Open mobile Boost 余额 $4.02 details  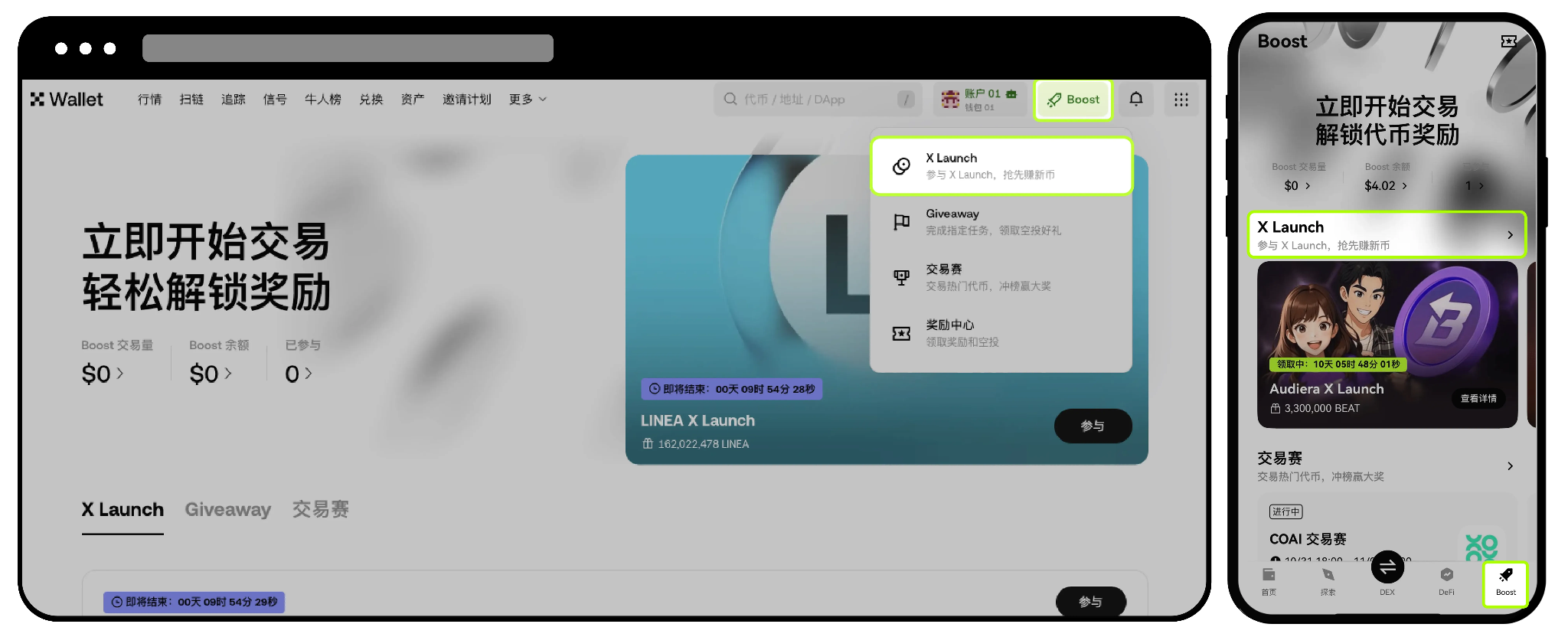click(1386, 185)
